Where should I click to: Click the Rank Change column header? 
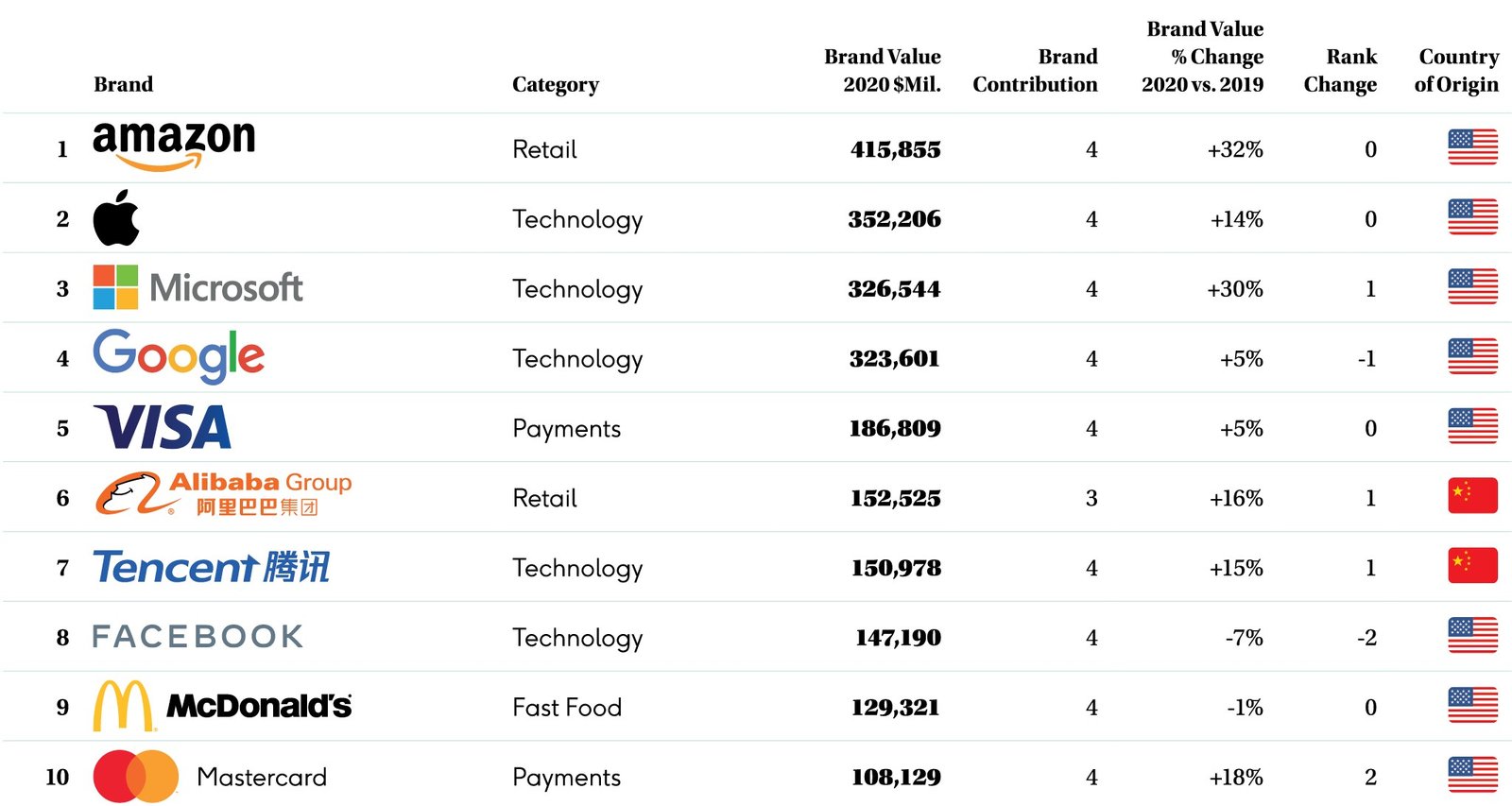pos(1340,71)
